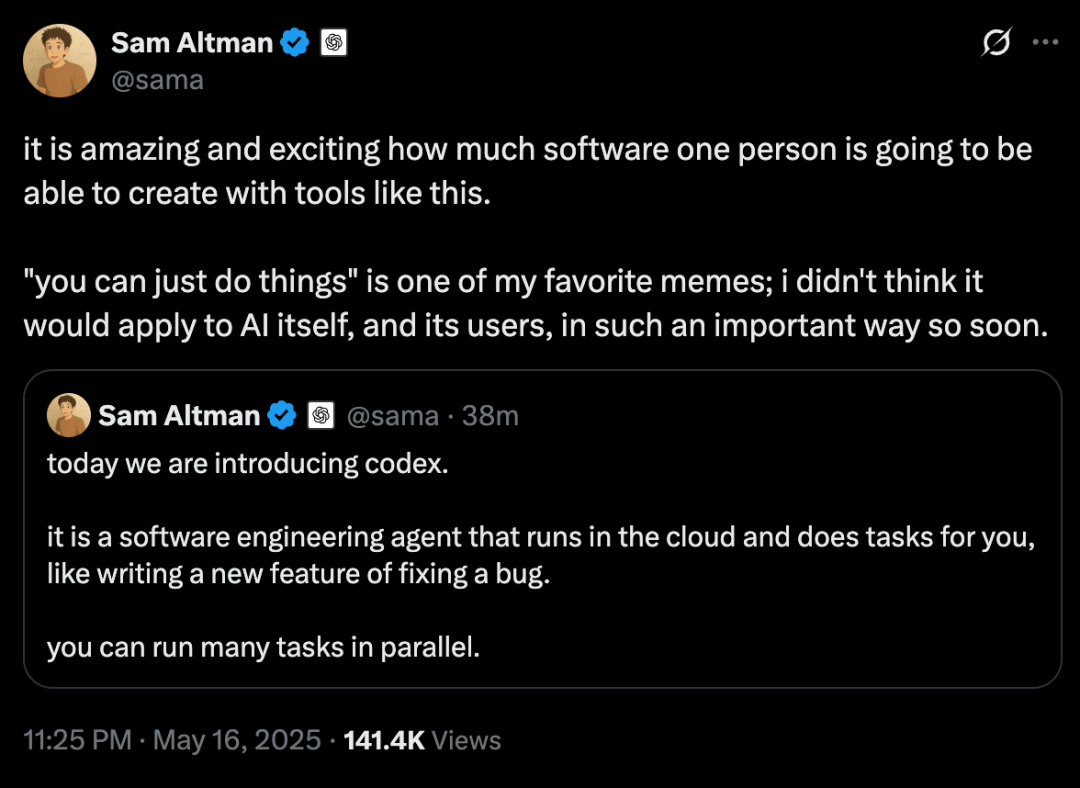Click the main post's 'amazing and exciting' paragraph

point(528,171)
